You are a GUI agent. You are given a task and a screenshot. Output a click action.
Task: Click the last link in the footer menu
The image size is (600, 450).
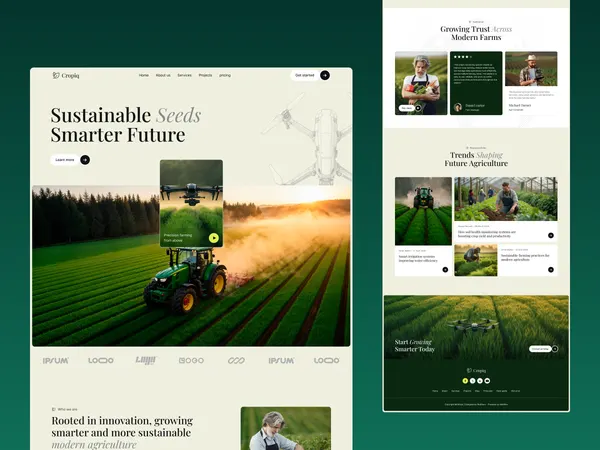(x=515, y=391)
